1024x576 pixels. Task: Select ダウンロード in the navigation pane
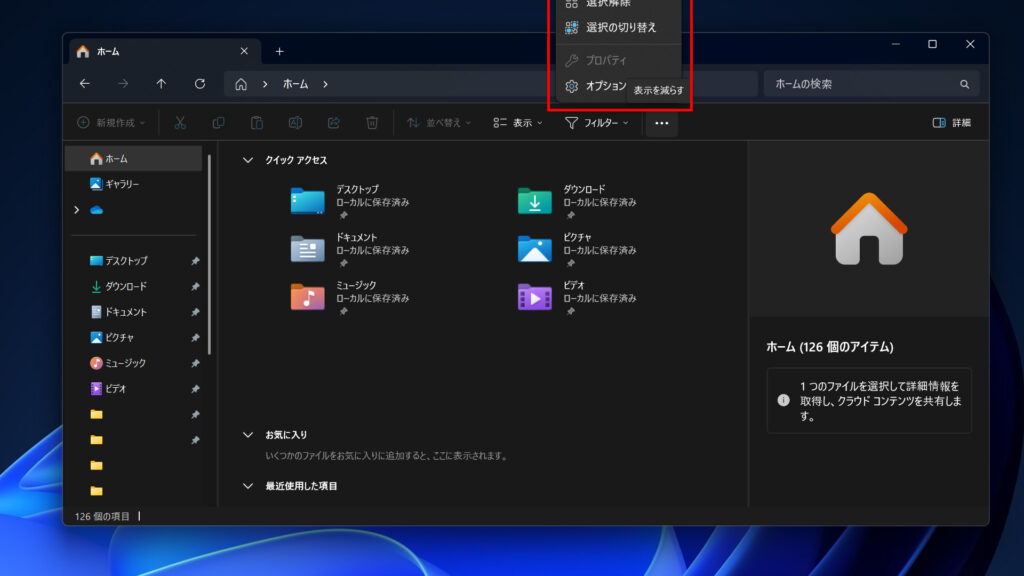pos(135,286)
